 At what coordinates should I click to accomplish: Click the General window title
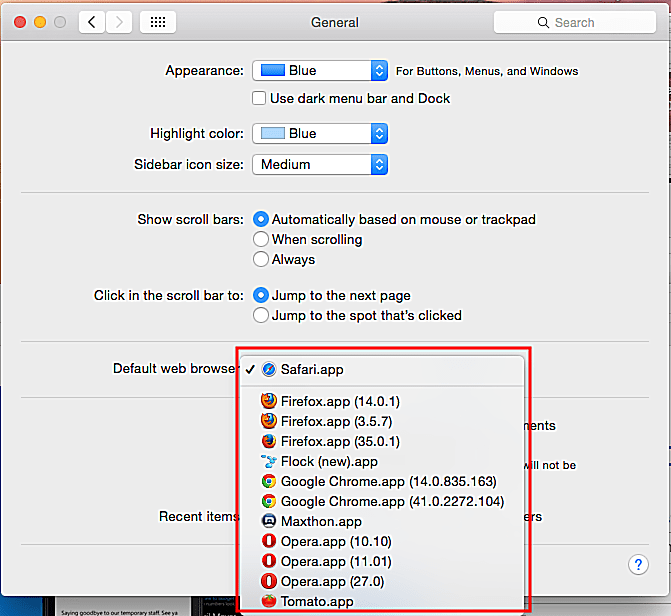(x=335, y=22)
